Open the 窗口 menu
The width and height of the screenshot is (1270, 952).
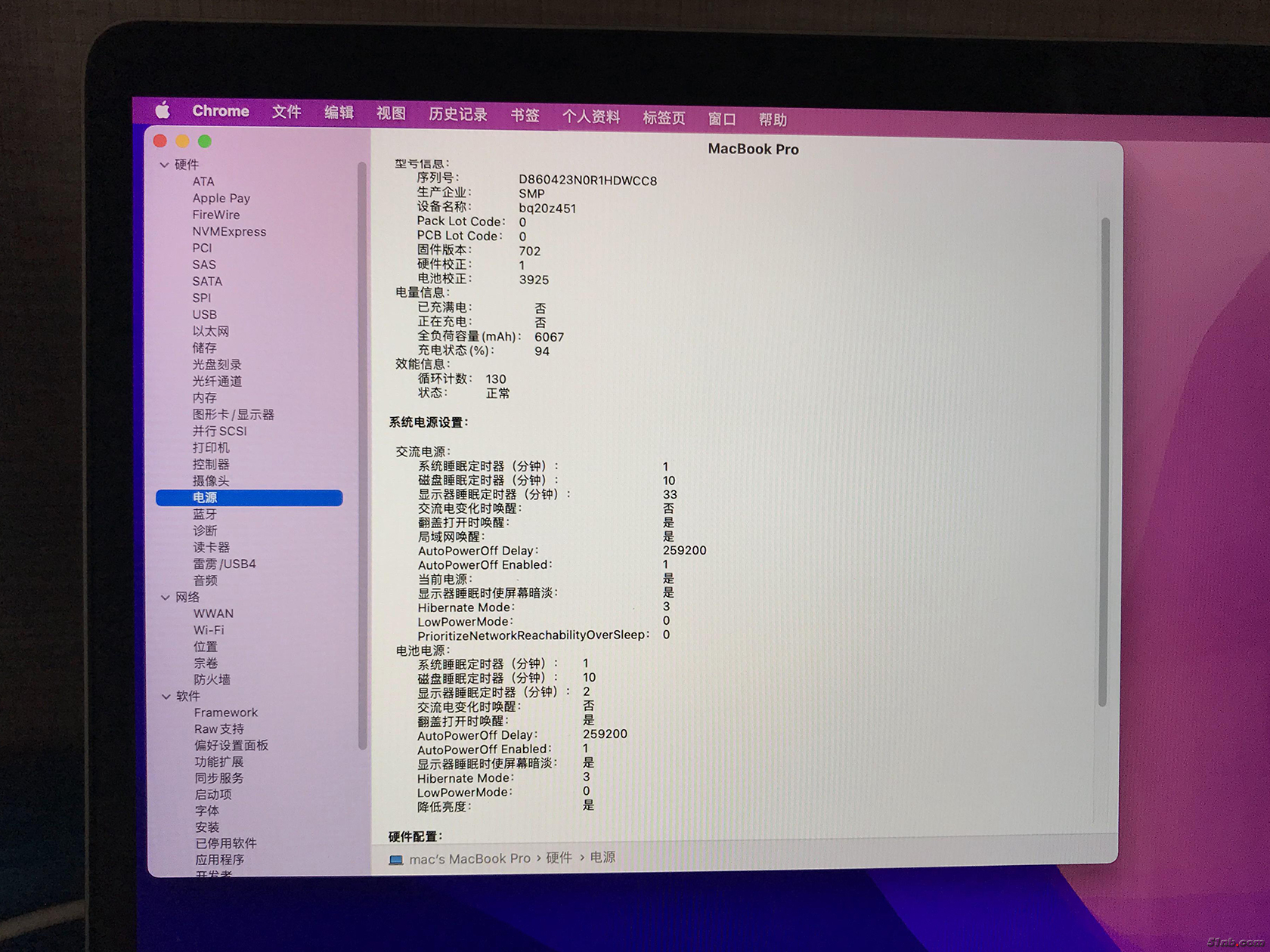tap(721, 119)
